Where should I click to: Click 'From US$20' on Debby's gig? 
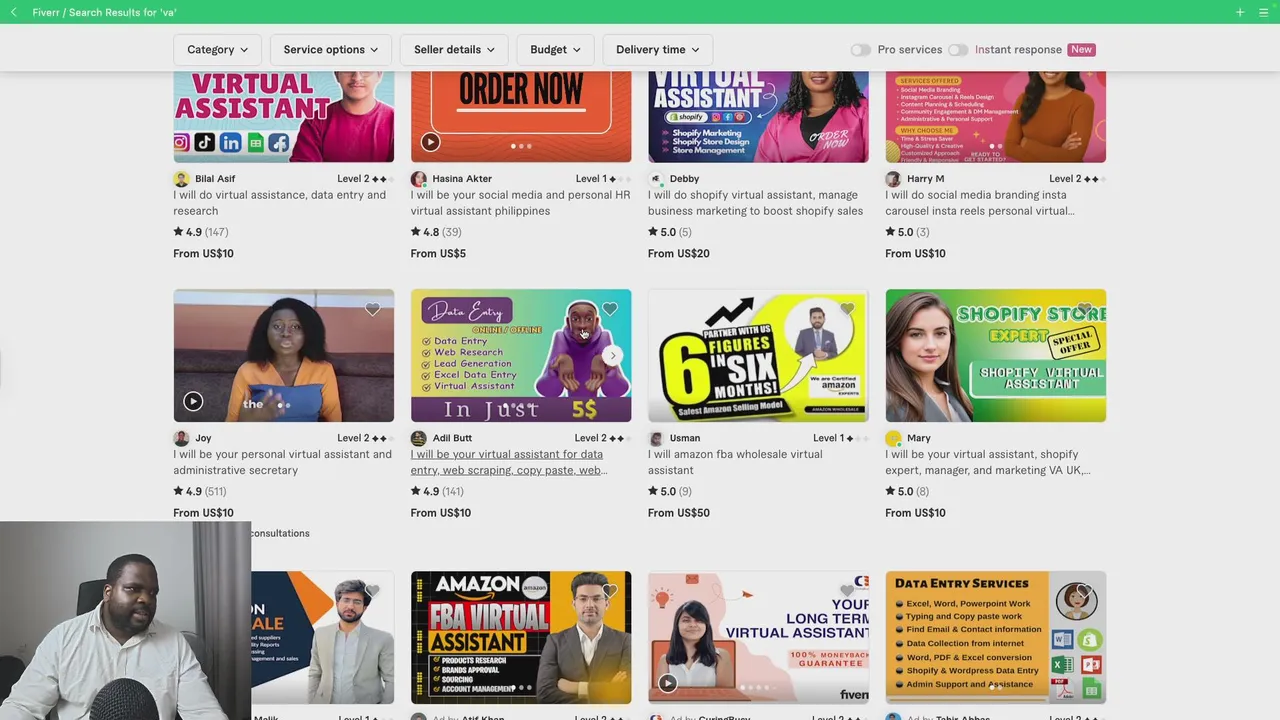[679, 254]
